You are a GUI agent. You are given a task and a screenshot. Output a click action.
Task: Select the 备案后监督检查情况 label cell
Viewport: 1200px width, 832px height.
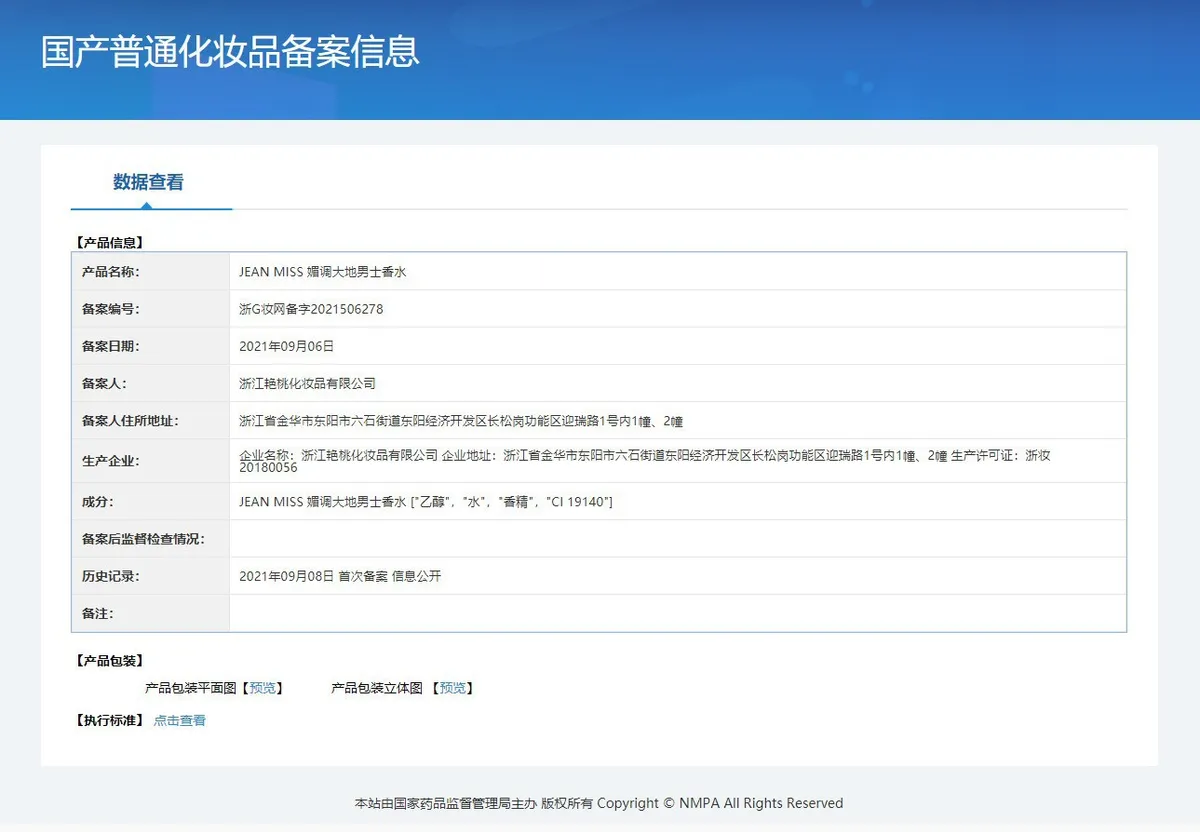point(151,539)
